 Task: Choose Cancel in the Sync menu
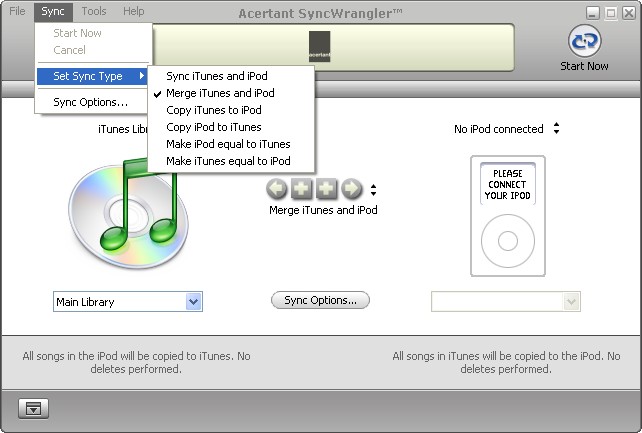point(93,50)
